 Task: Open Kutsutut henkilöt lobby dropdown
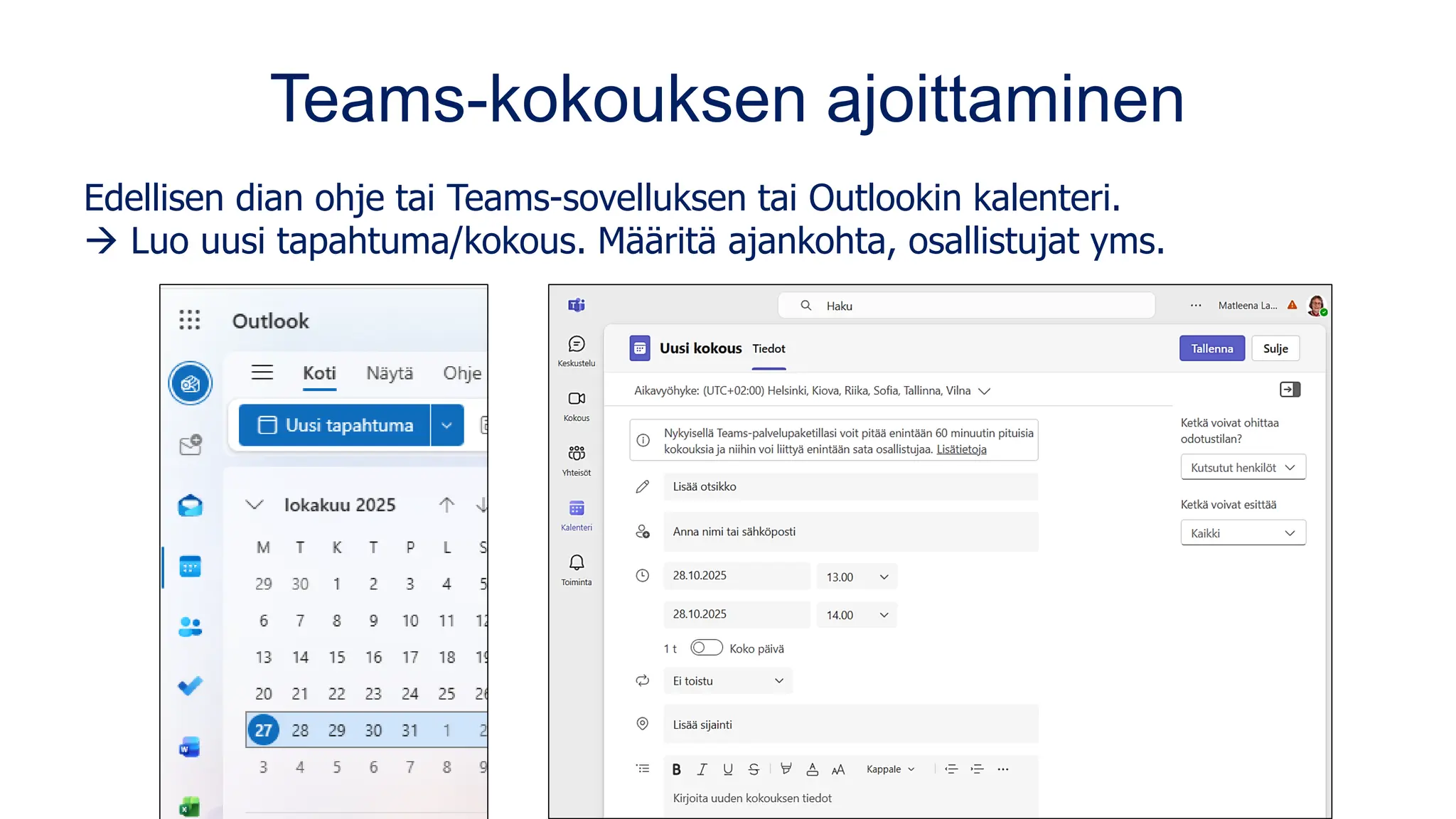[1243, 467]
